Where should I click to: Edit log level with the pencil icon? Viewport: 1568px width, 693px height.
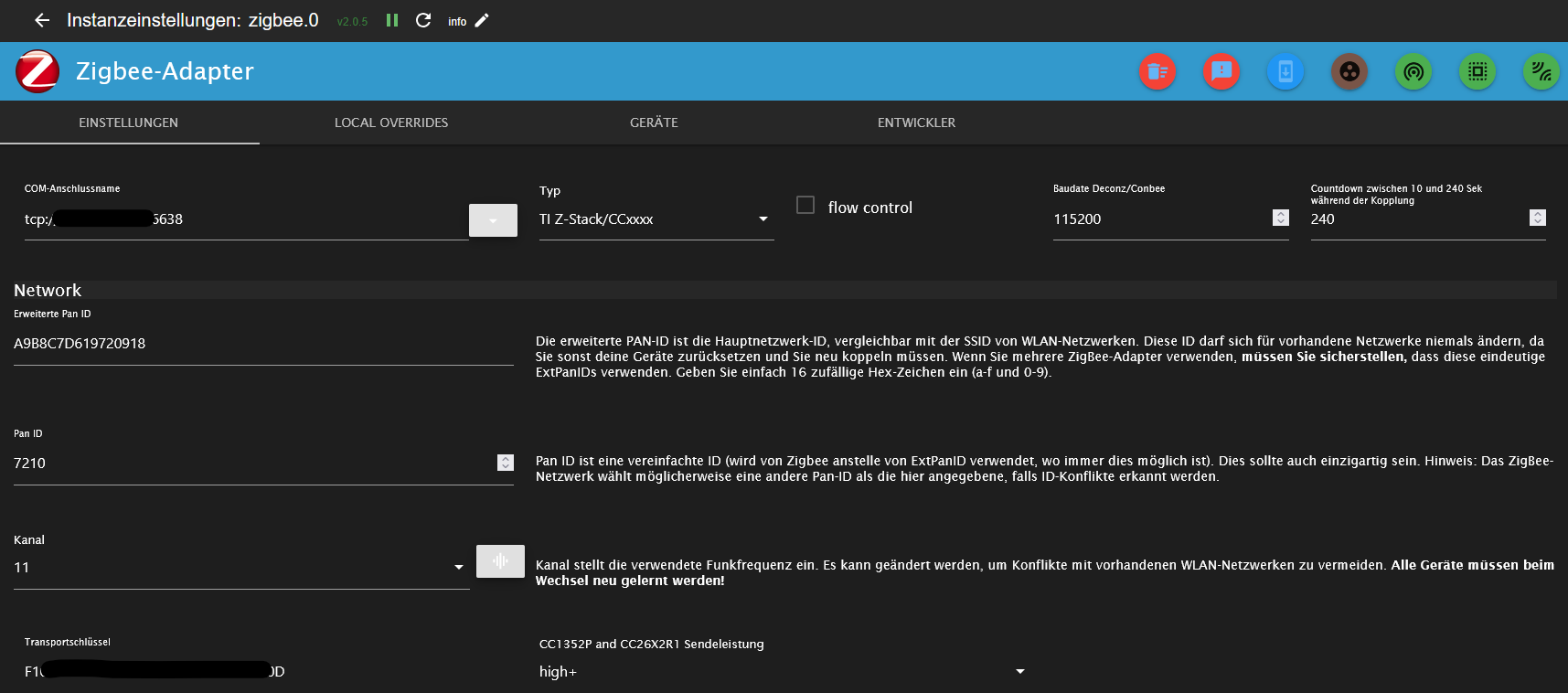click(482, 20)
